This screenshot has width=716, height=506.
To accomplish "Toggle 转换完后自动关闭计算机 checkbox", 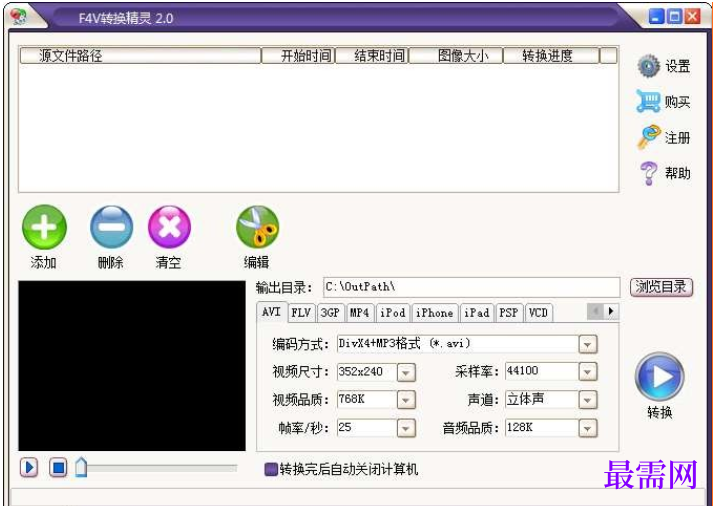I will point(271,469).
